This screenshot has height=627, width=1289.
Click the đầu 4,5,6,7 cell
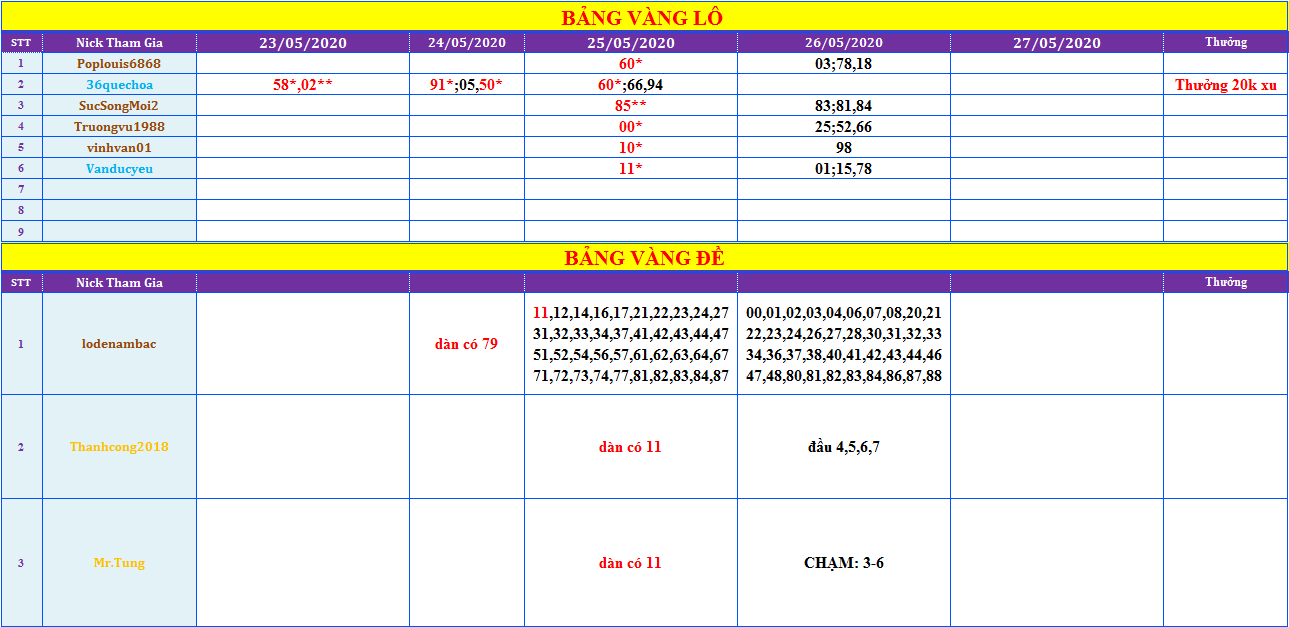(x=844, y=446)
